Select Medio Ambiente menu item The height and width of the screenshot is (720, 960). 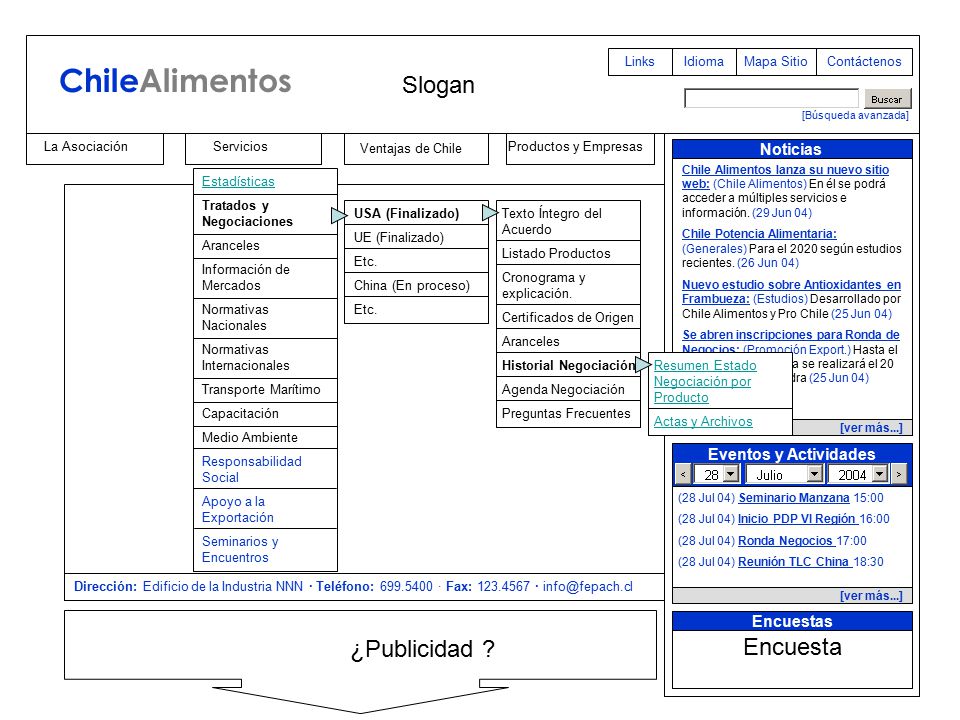coord(265,438)
